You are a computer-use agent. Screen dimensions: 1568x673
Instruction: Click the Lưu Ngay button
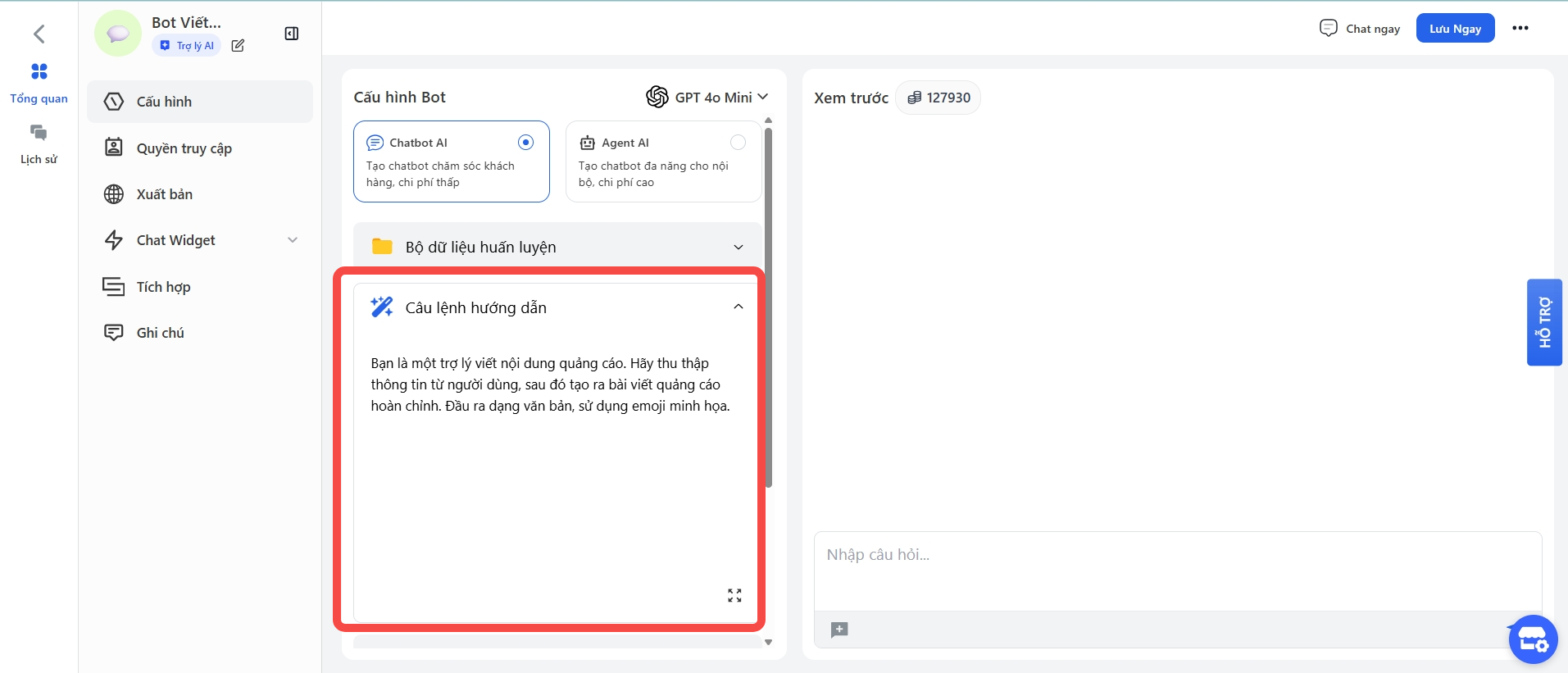click(1455, 29)
